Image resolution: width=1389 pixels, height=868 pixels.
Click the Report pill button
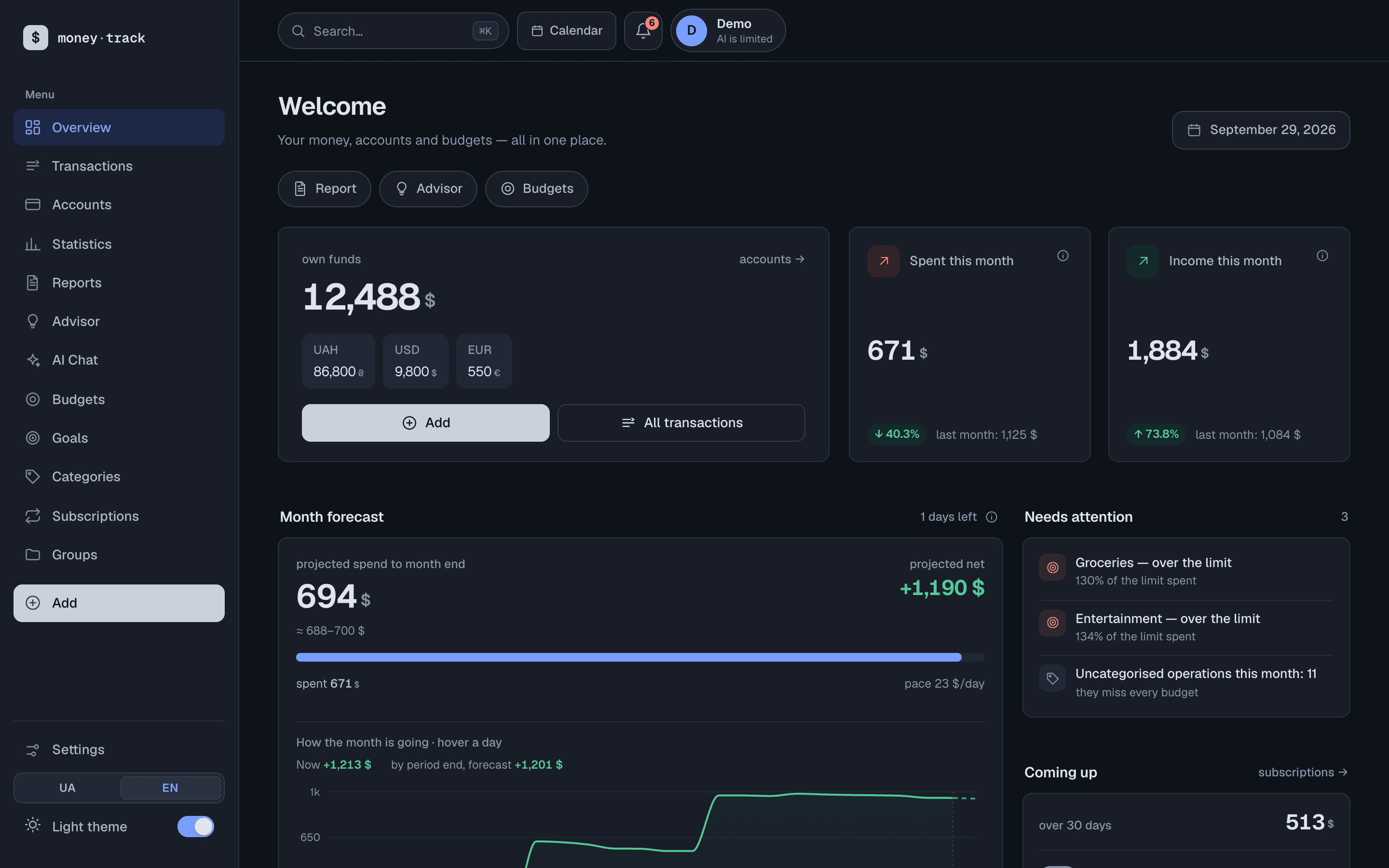tap(324, 189)
